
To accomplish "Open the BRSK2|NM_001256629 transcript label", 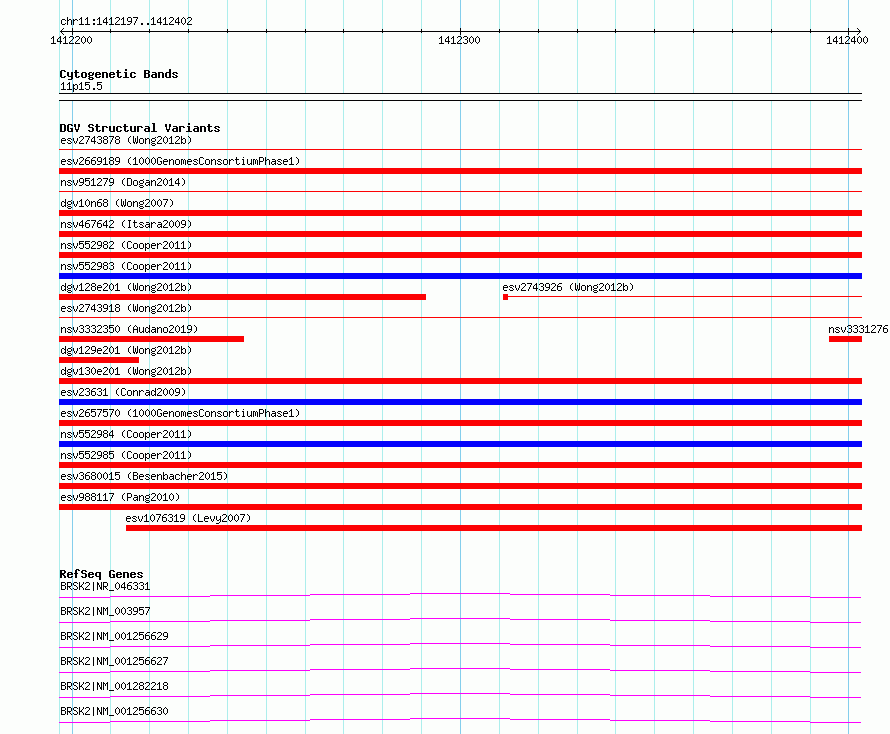I will click(x=114, y=636).
